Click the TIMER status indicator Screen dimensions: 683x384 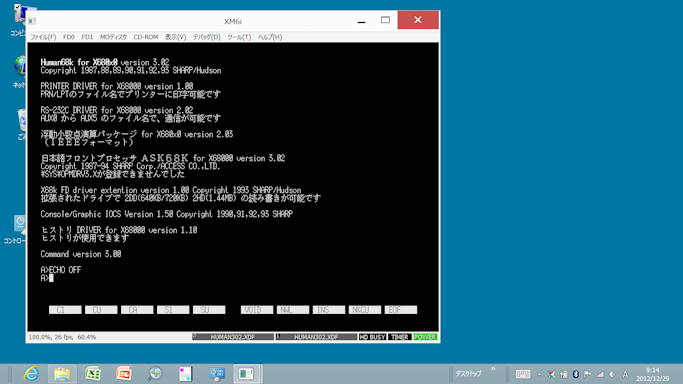(399, 337)
